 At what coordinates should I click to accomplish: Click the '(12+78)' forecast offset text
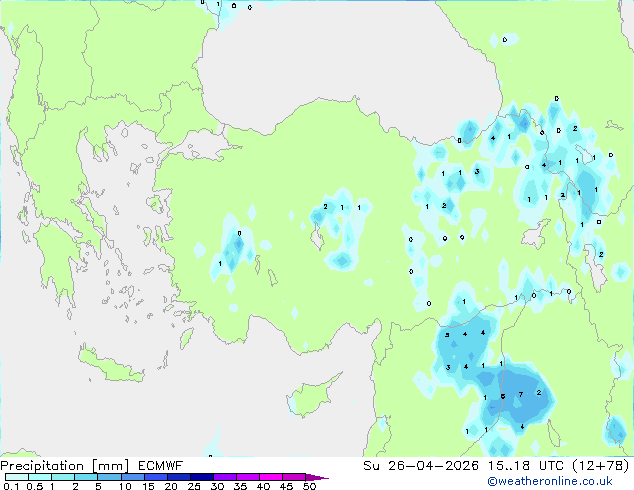click(x=601, y=466)
